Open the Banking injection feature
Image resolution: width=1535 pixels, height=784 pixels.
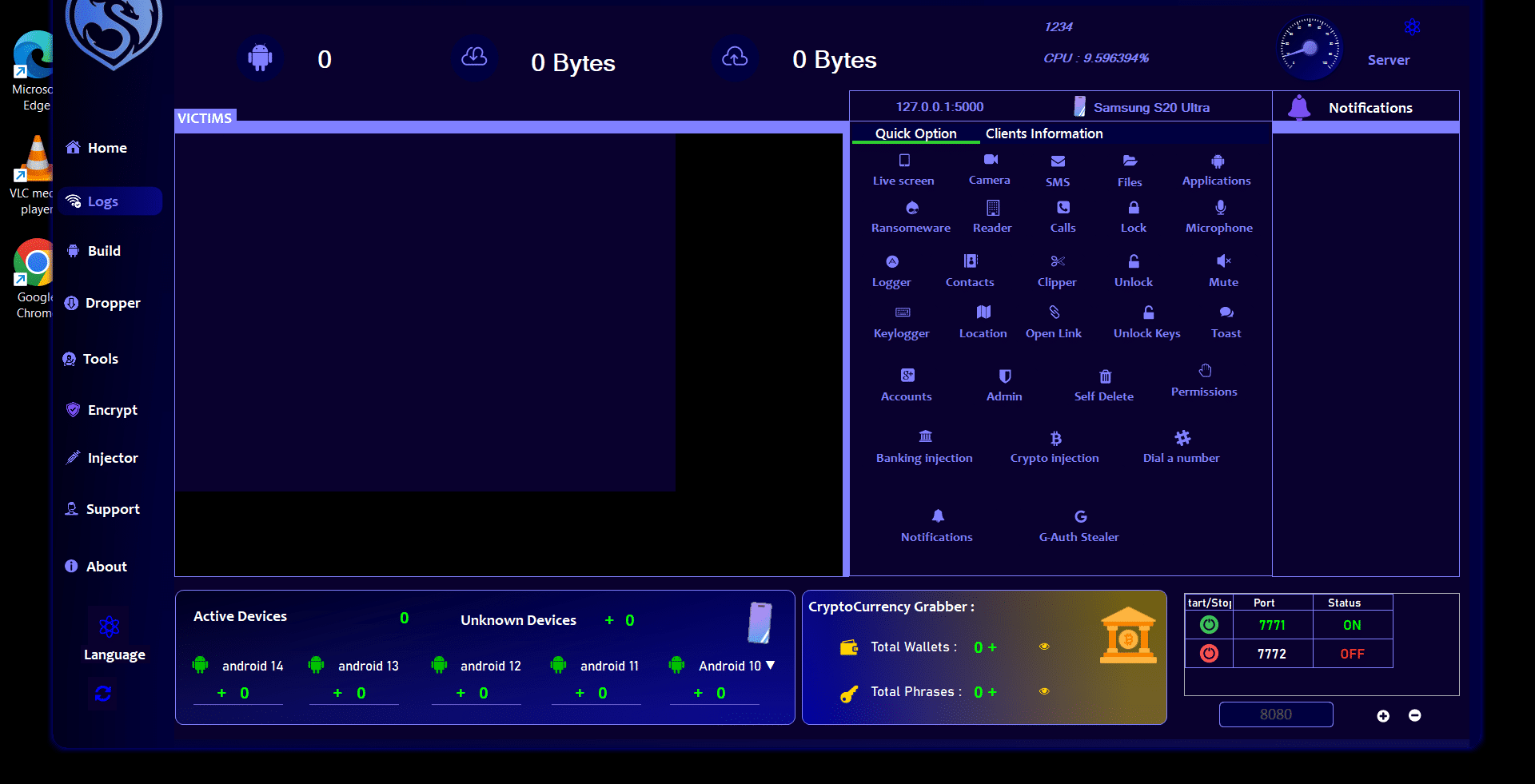coord(924,446)
